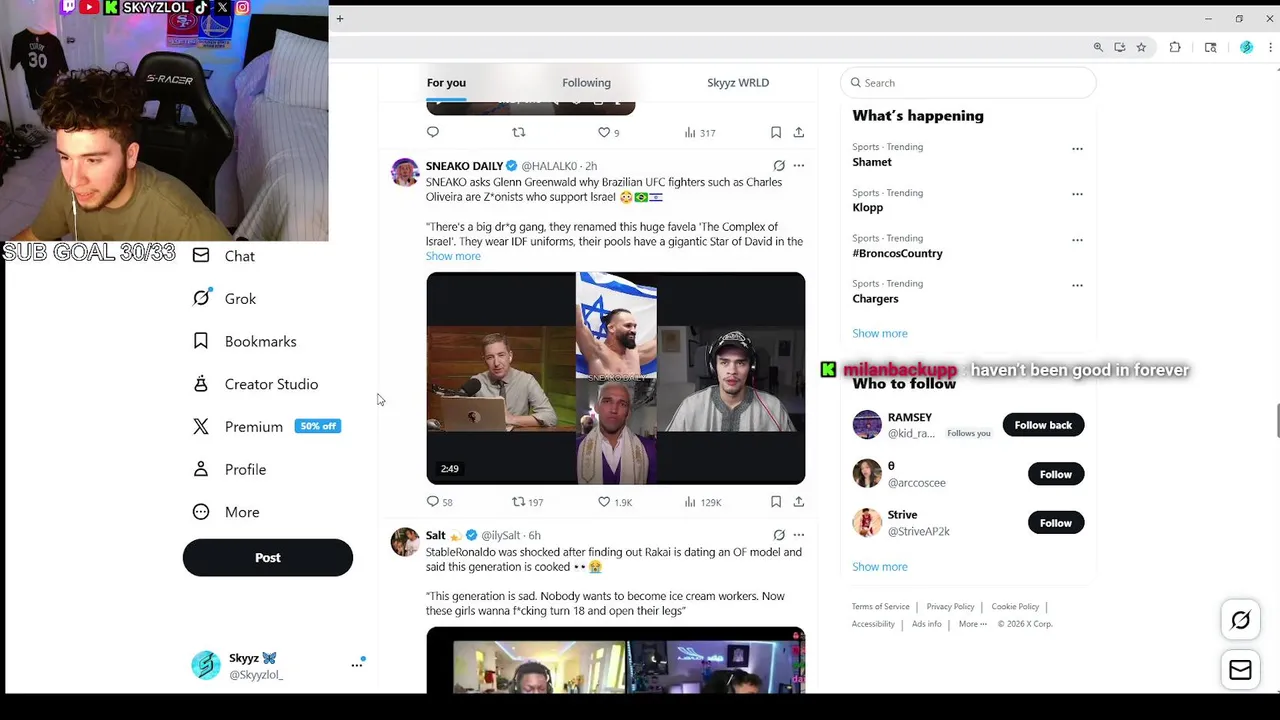Like the SNEAKO DAILY post with 1.9K likes
Viewport: 1280px width, 720px height.
click(604, 502)
